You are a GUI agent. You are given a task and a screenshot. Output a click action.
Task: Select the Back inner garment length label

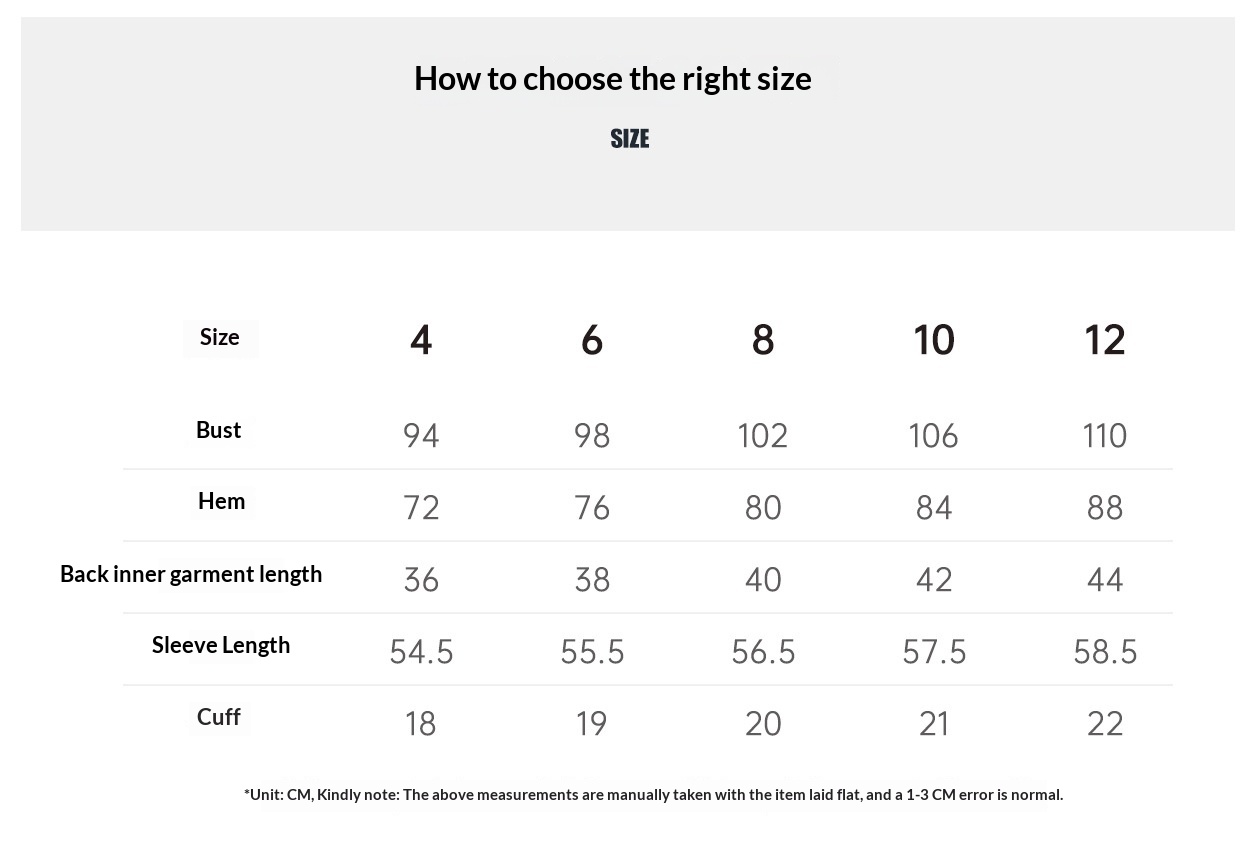(191, 574)
